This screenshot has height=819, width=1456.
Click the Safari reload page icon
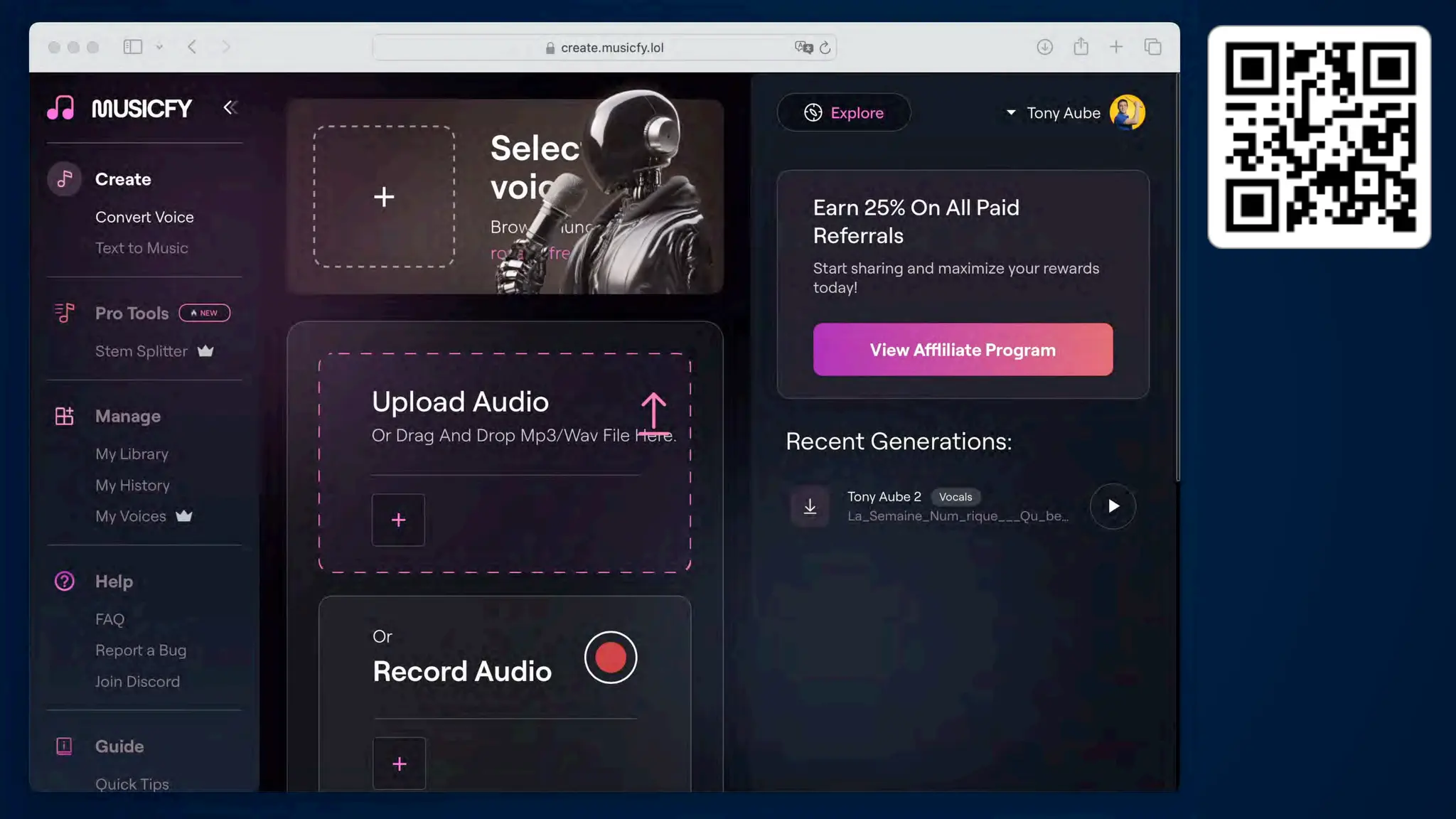[825, 48]
